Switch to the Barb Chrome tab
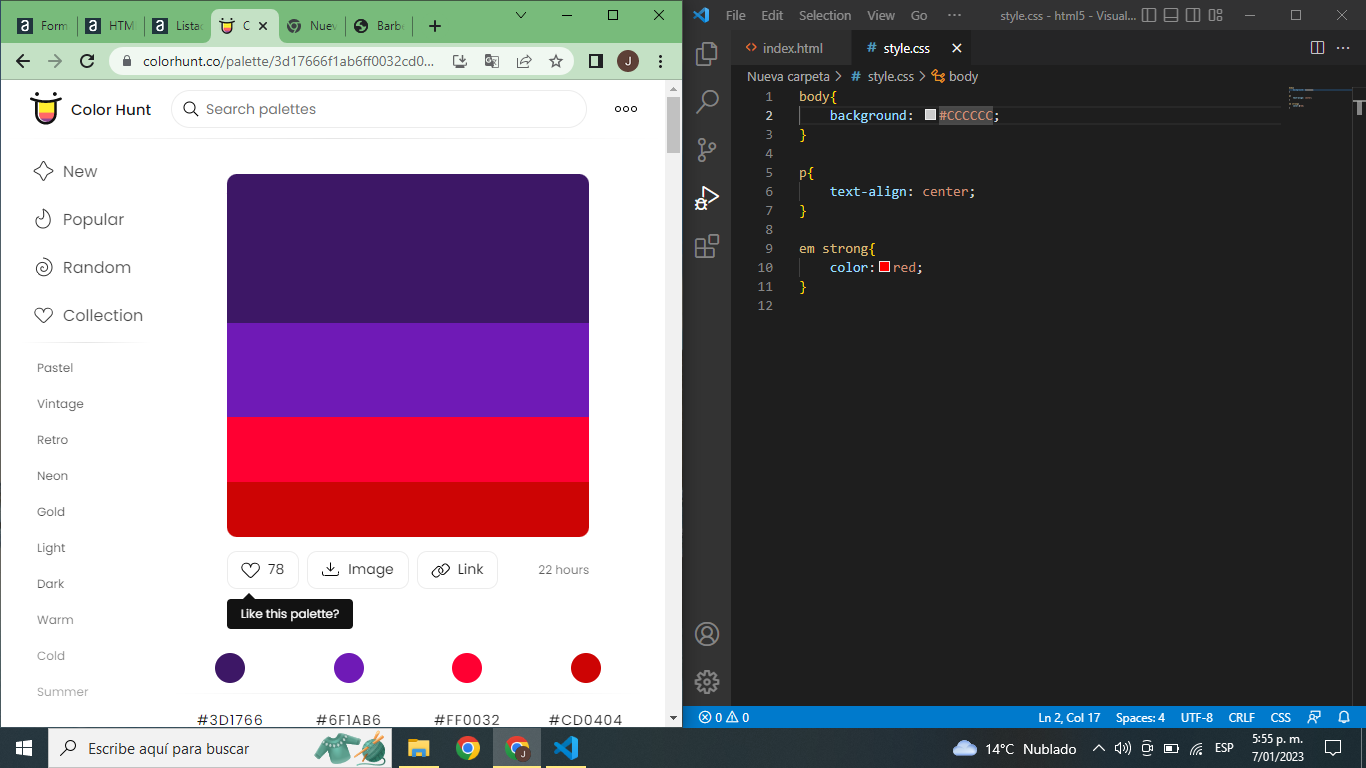This screenshot has height=768, width=1366. (378, 26)
